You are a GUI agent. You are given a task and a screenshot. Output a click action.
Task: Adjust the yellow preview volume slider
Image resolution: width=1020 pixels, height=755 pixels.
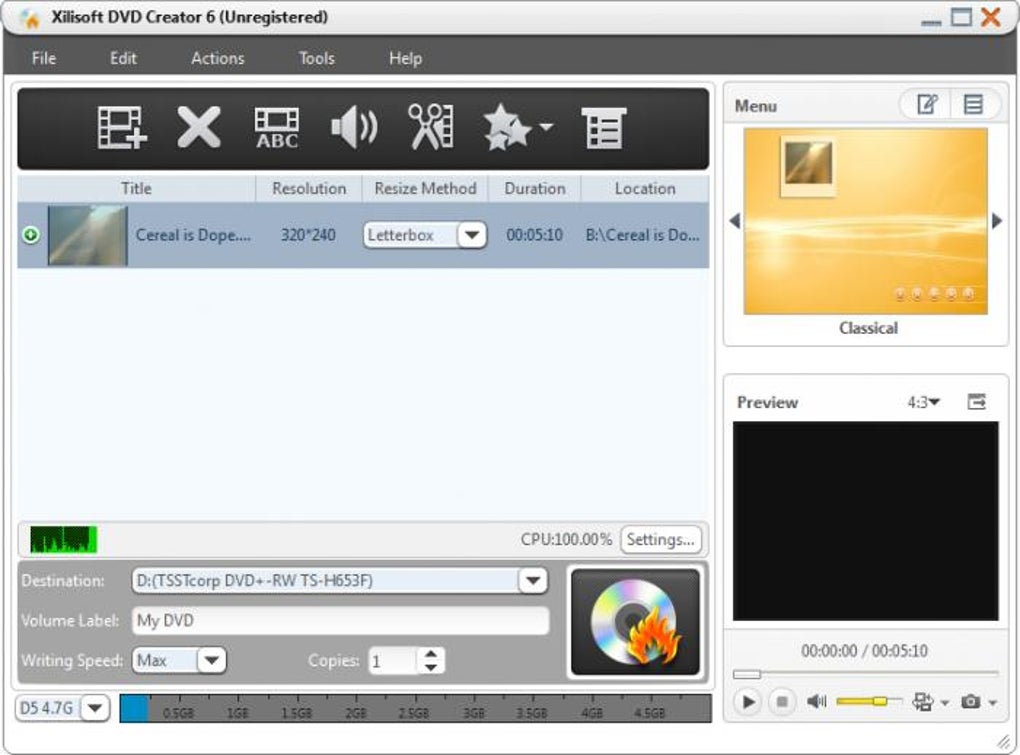(x=869, y=701)
